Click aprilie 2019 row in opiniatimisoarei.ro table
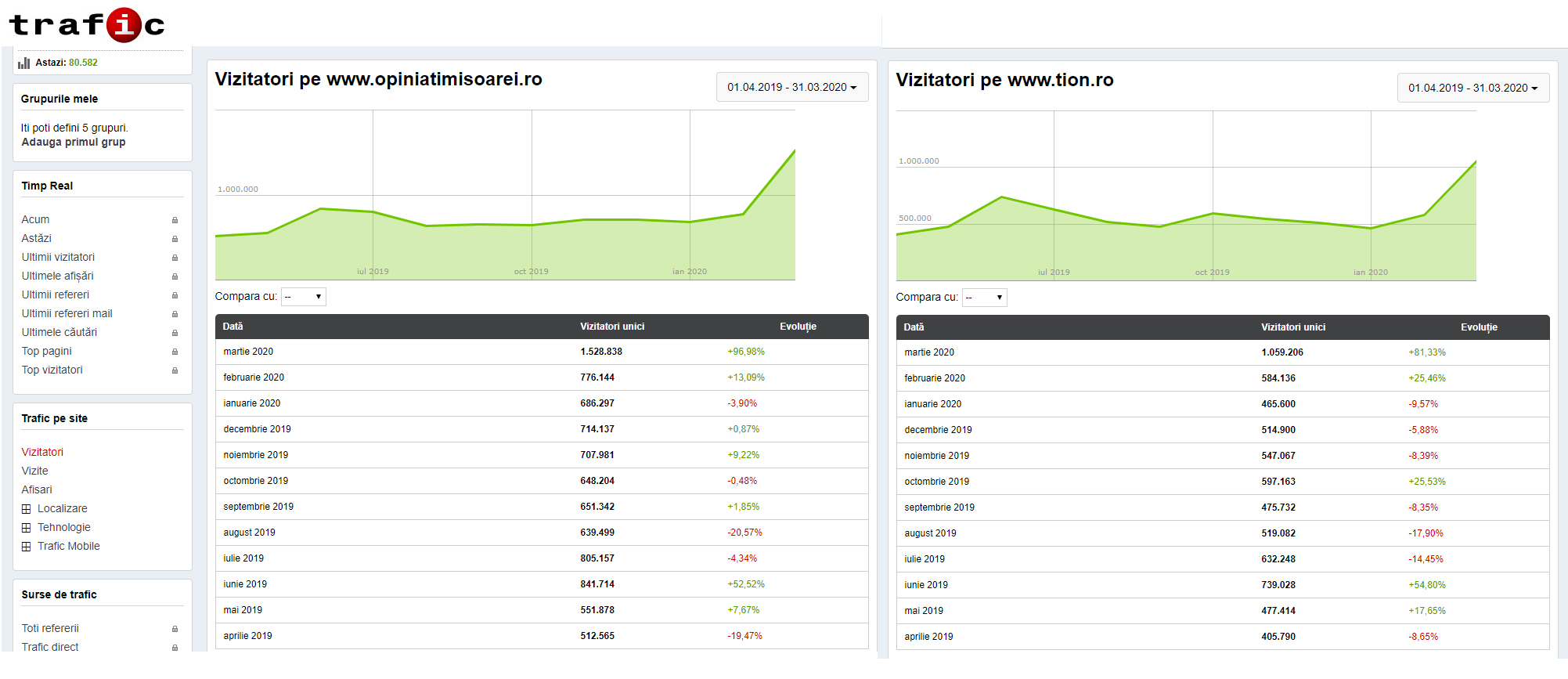1568x679 pixels. [542, 636]
